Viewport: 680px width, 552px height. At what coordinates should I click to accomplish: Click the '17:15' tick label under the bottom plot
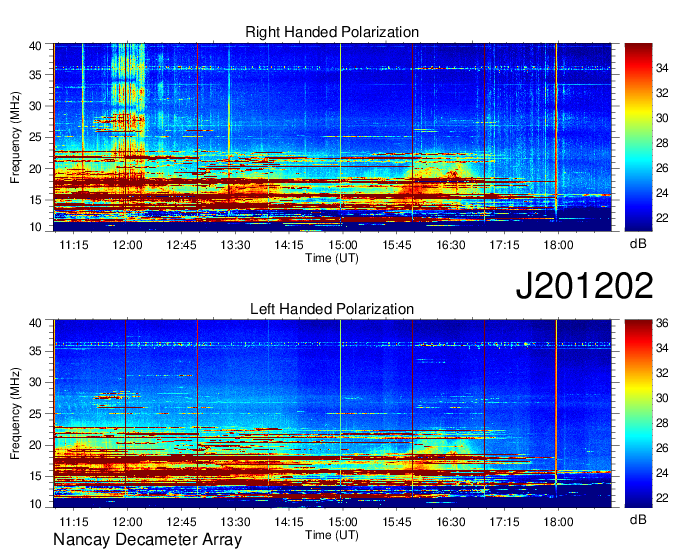(x=504, y=522)
